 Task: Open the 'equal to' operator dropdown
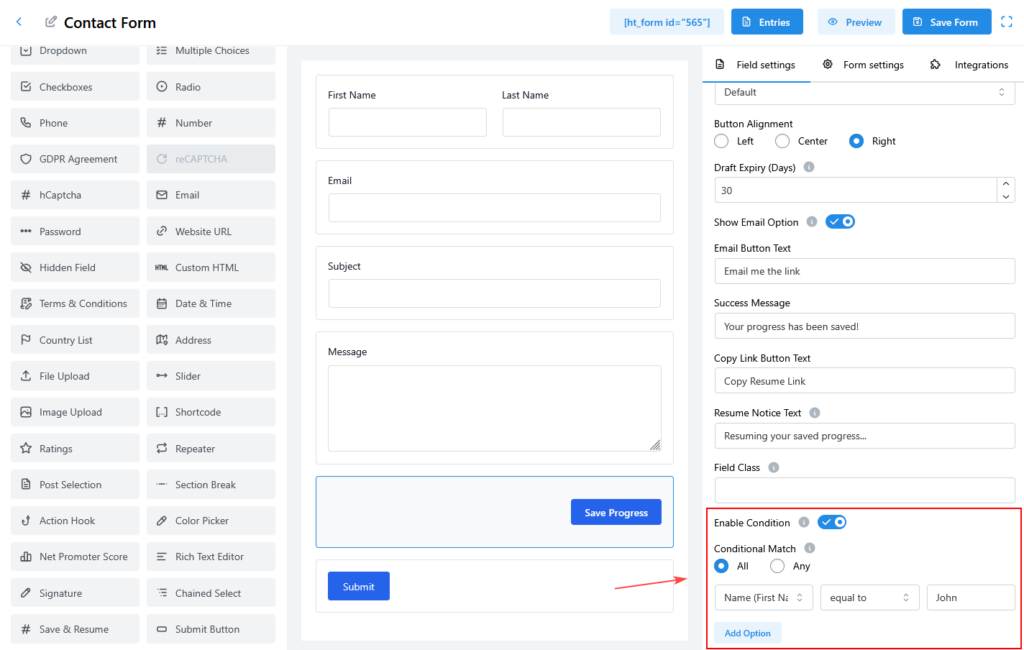869,598
